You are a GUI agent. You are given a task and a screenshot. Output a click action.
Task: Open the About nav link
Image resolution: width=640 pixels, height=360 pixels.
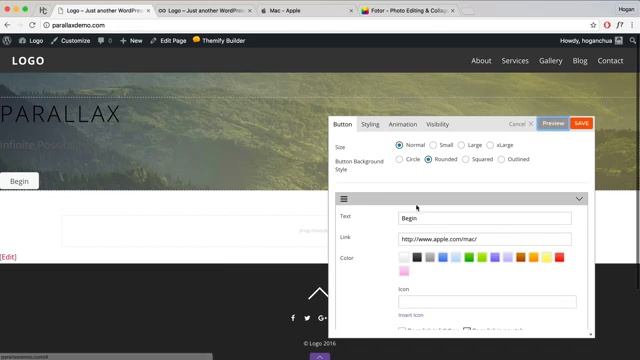(x=481, y=60)
